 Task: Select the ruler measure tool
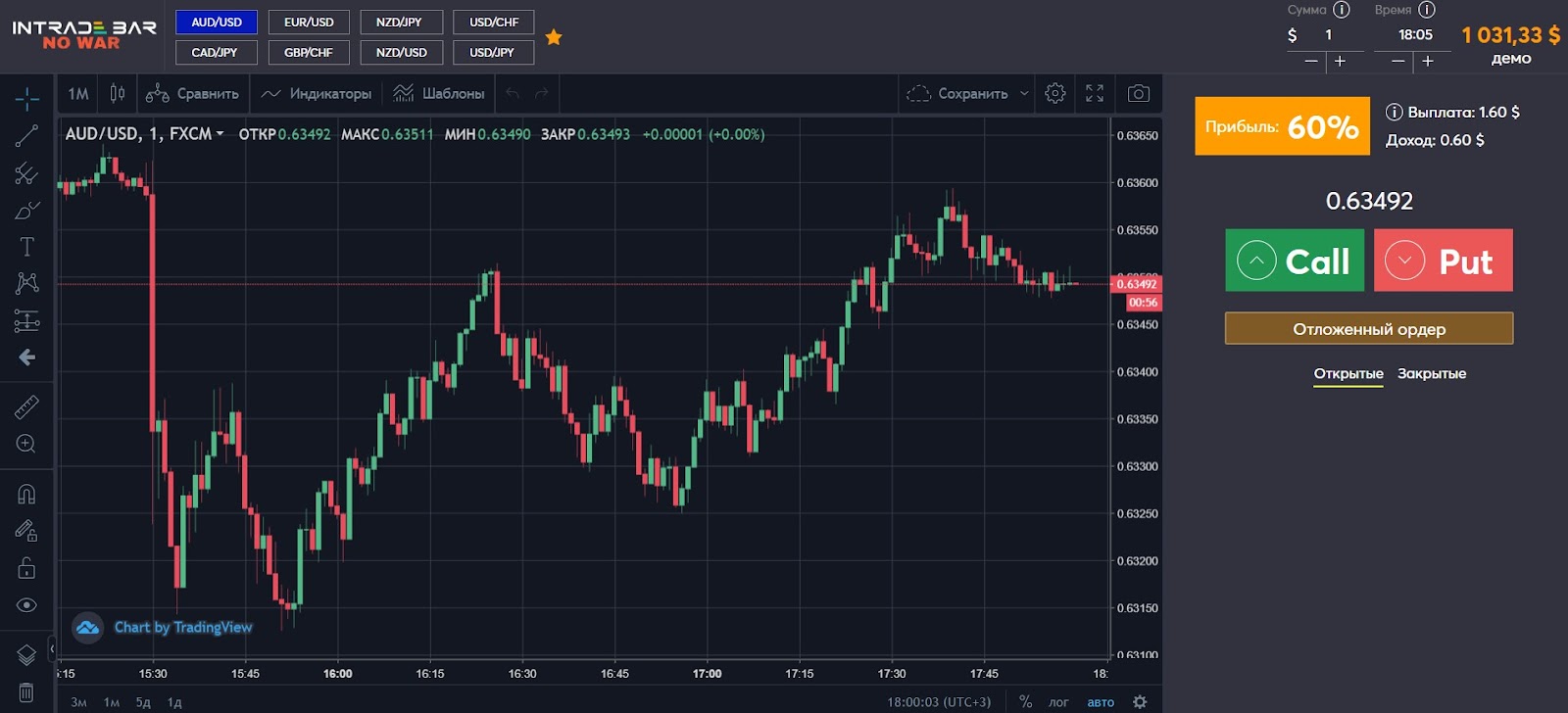[x=26, y=406]
